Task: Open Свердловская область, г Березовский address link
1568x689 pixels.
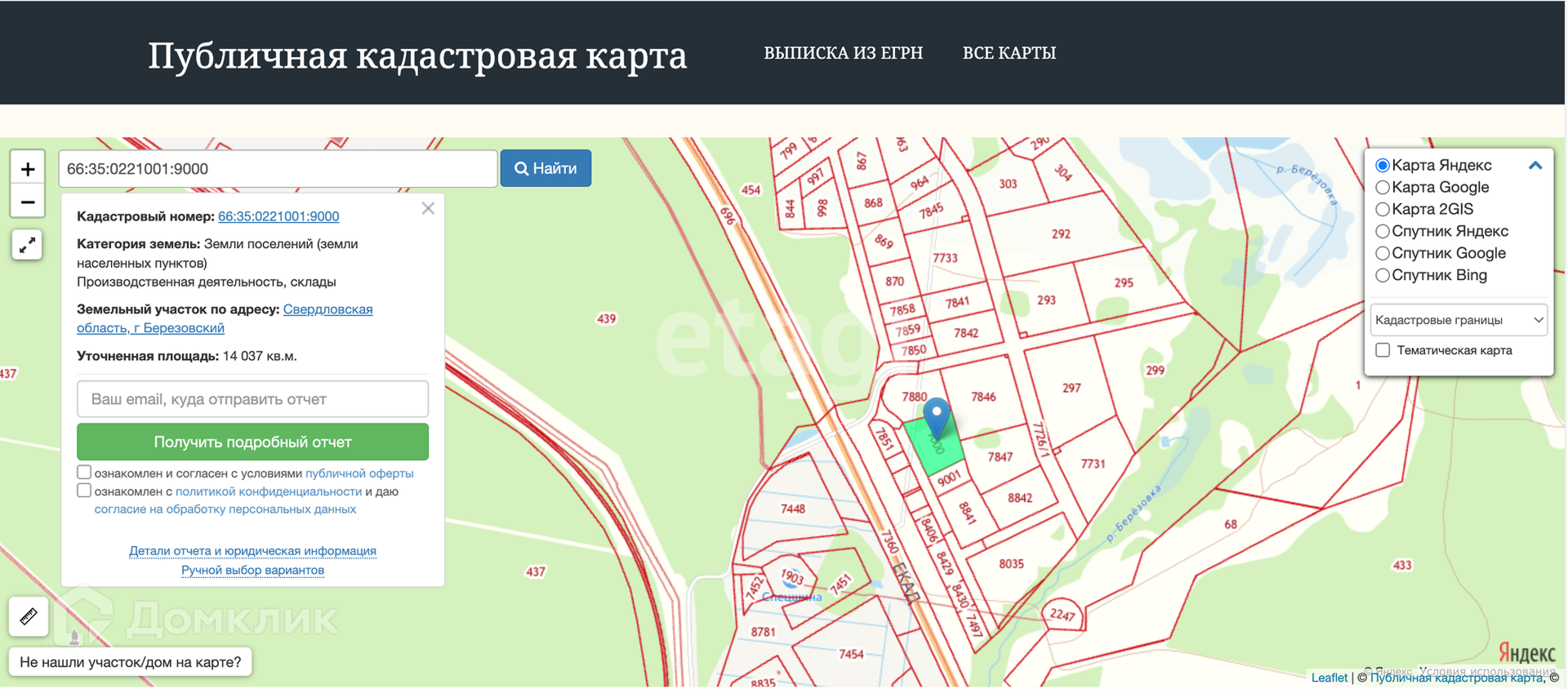Action: pyautogui.click(x=225, y=318)
